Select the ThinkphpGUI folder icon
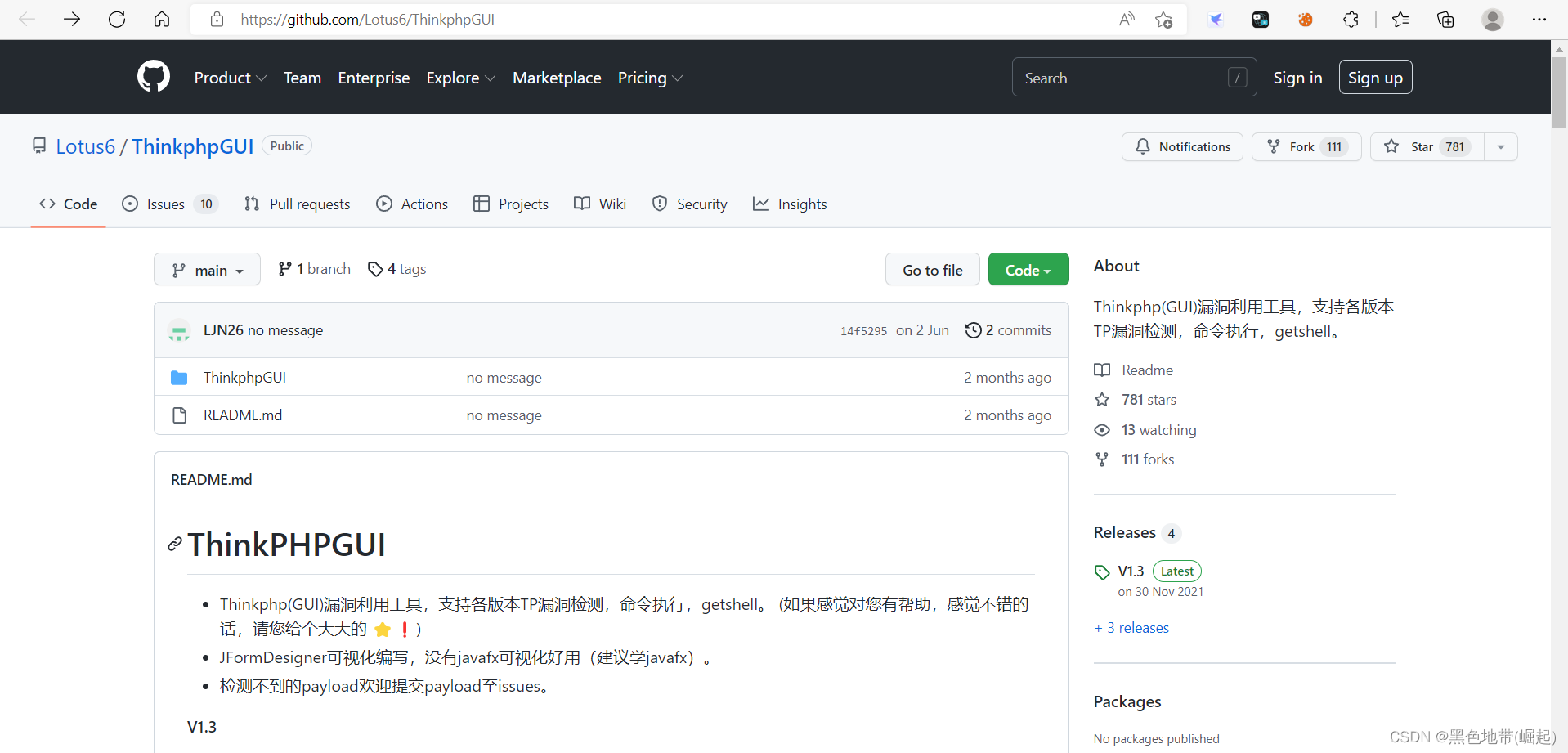Screen dimensions: 1568x753 pos(179,377)
